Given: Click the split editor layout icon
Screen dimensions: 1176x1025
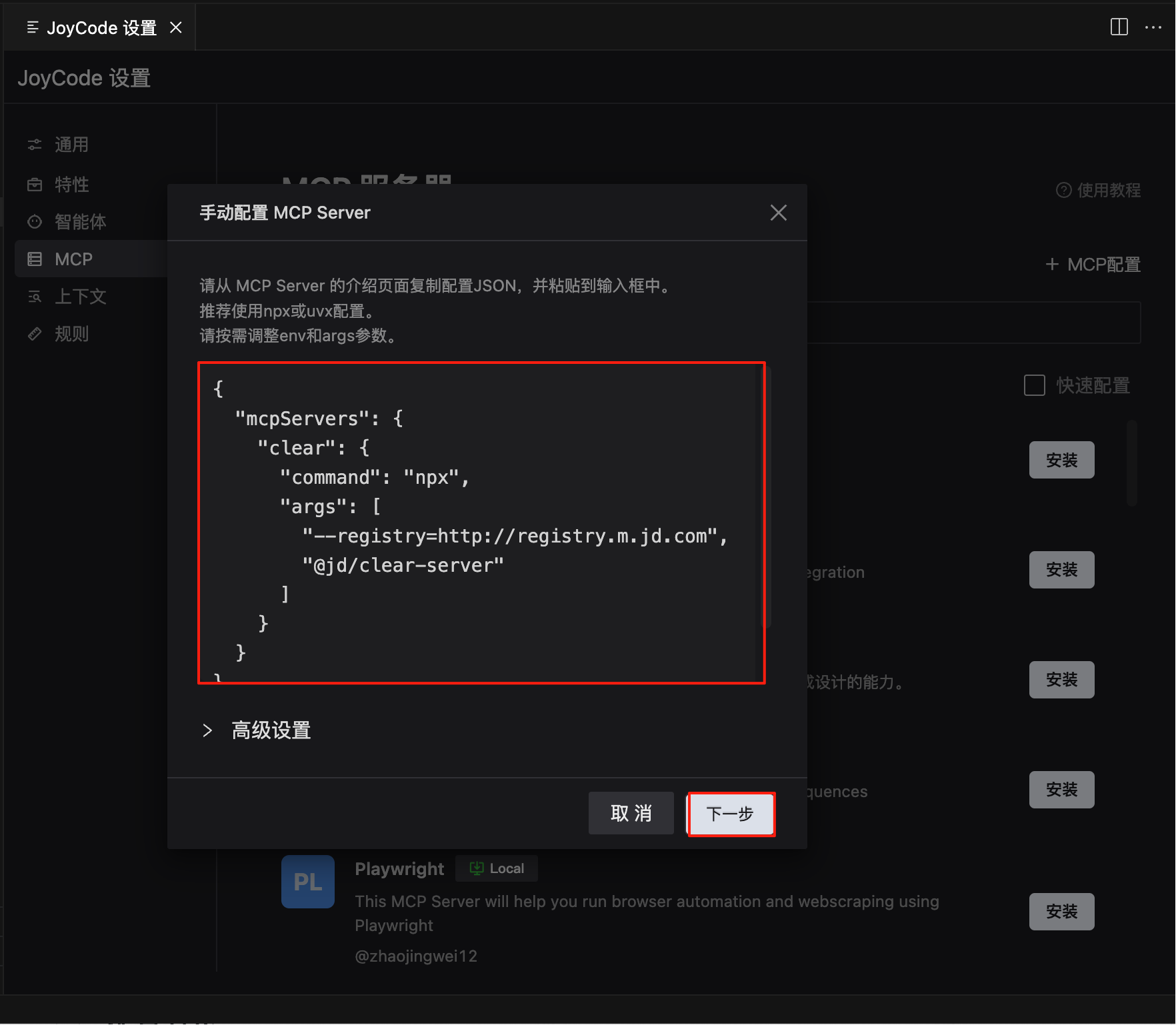Looking at the screenshot, I should click(x=1119, y=27).
